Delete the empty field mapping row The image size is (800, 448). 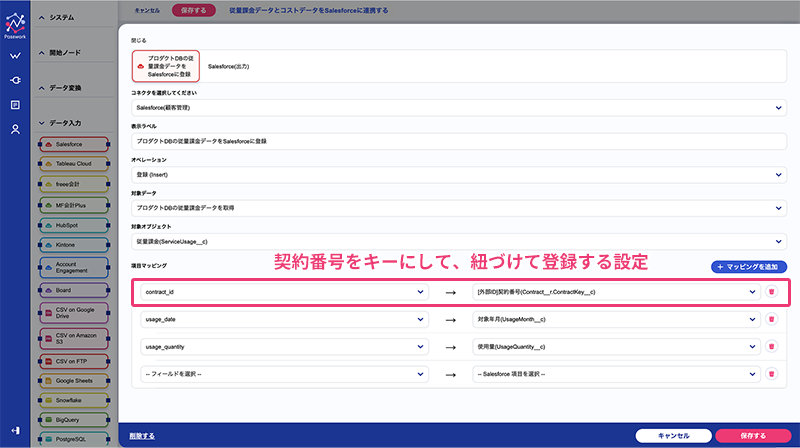tap(771, 374)
